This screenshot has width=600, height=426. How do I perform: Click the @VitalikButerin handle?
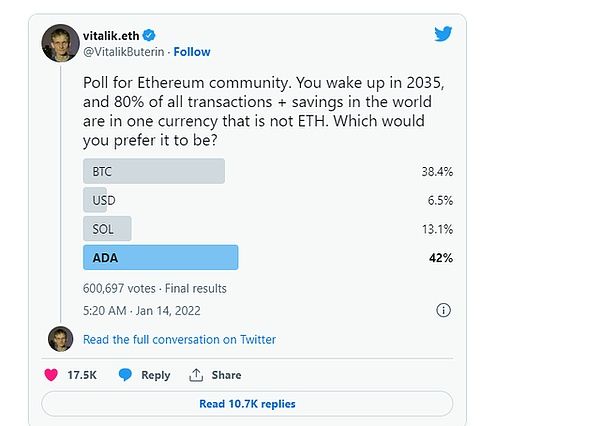(125, 51)
